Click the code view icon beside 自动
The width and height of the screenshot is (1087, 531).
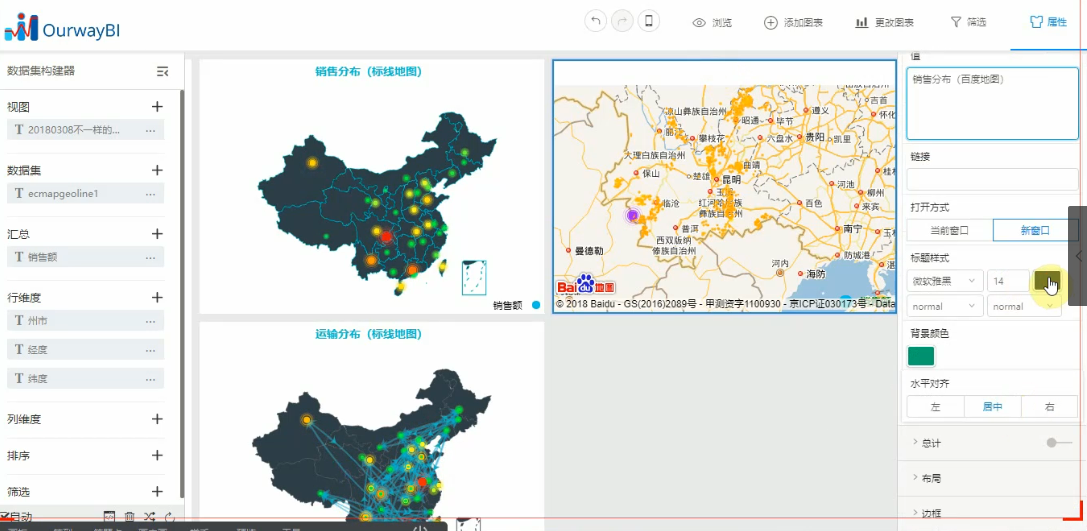click(109, 516)
